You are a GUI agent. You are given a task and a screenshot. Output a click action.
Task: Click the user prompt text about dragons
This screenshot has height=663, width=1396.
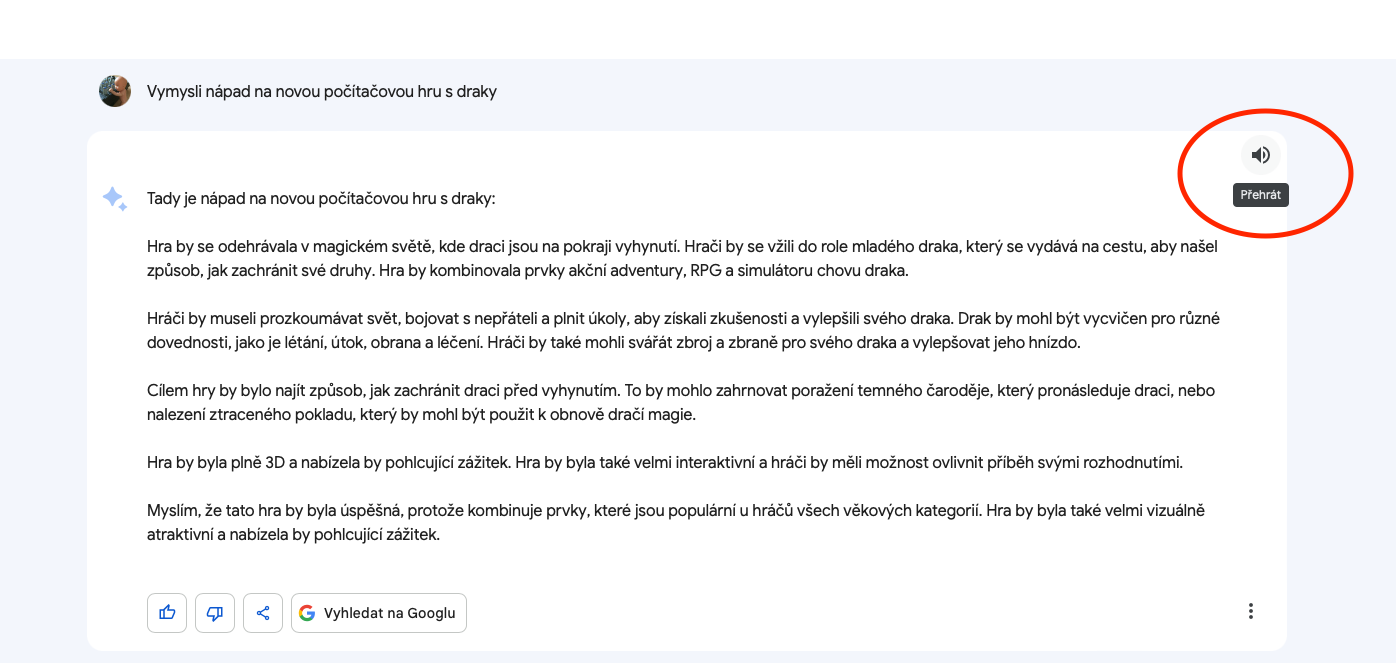coord(321,92)
